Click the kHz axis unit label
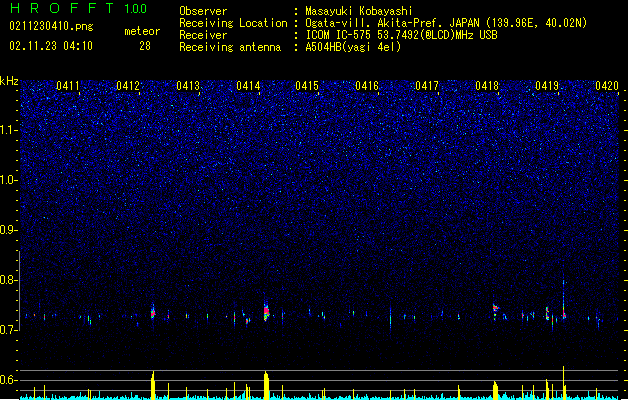 (9, 81)
